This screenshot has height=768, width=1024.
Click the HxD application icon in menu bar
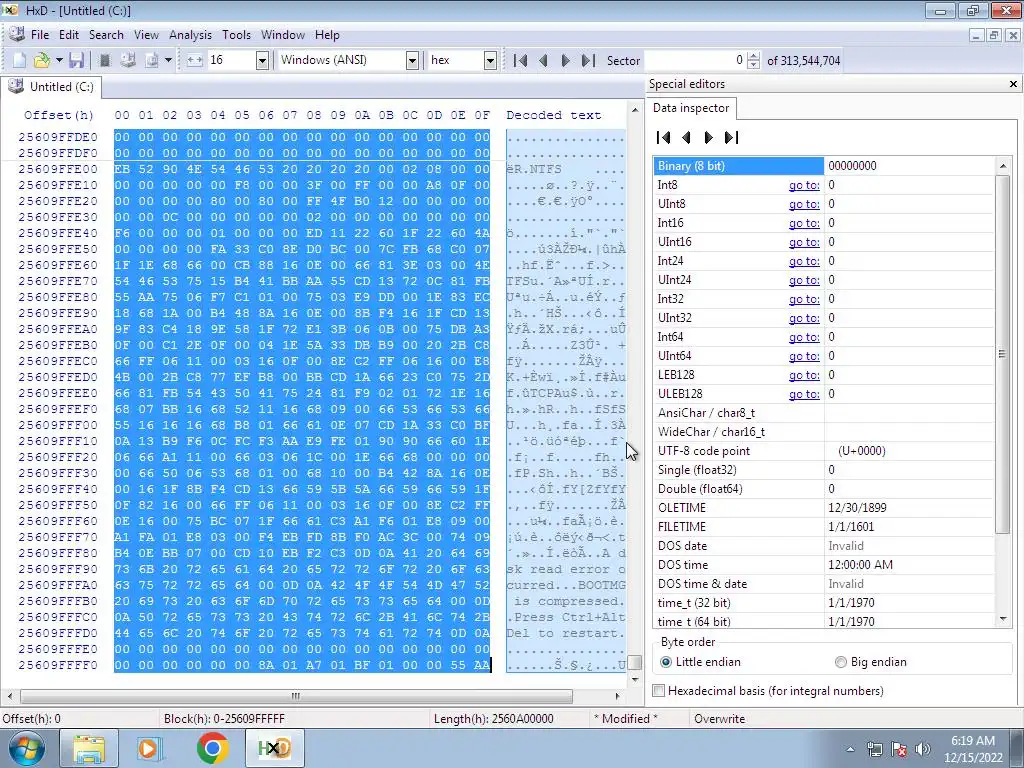16,35
